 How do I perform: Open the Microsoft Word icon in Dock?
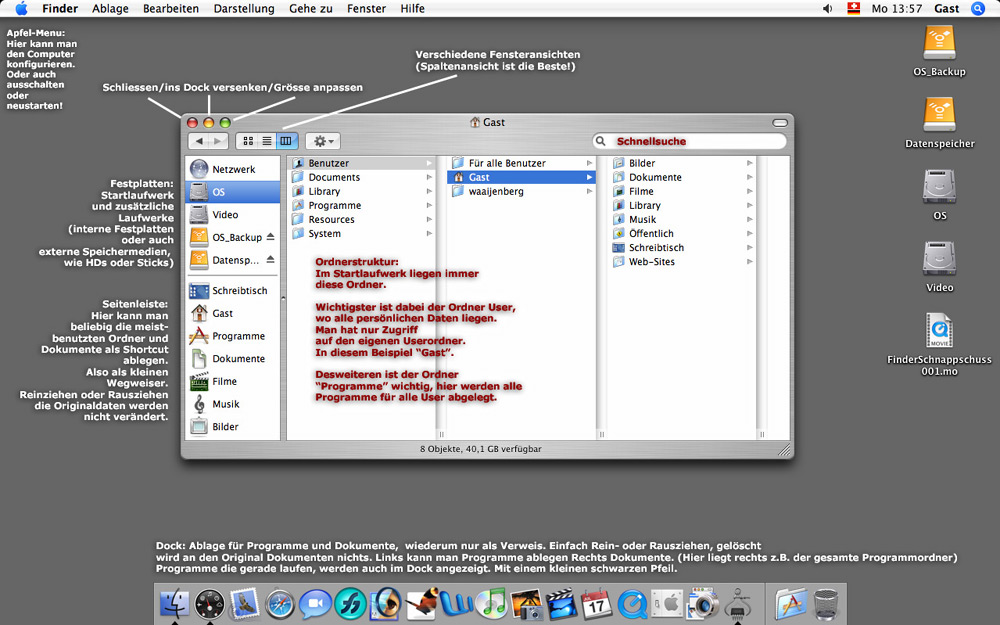[x=456, y=603]
